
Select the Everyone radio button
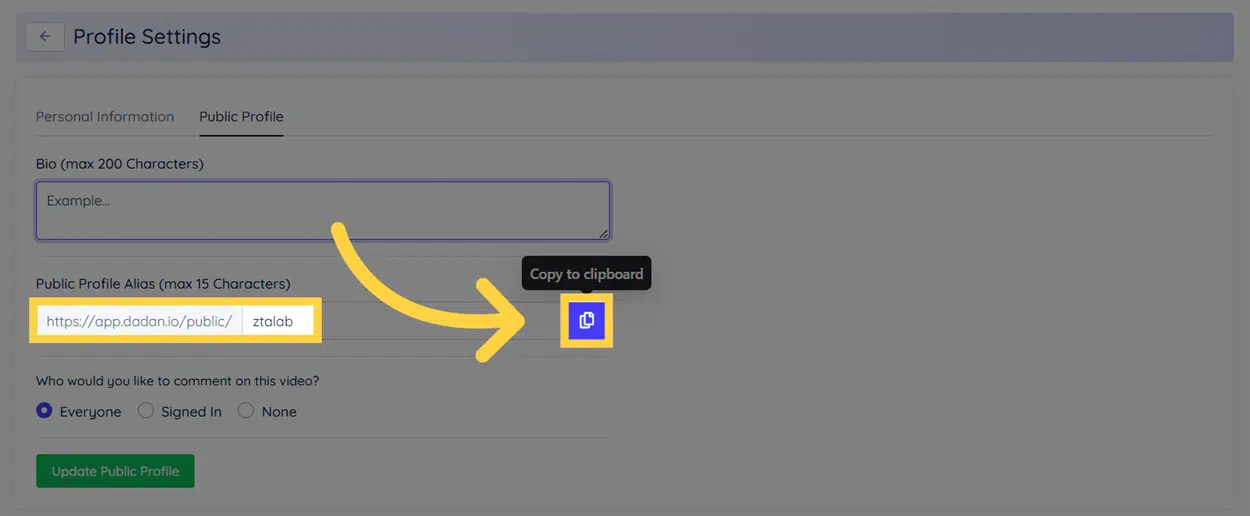tap(44, 411)
